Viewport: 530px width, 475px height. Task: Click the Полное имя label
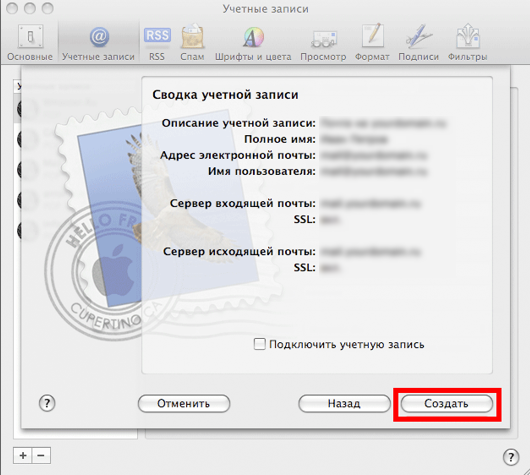[280, 139]
